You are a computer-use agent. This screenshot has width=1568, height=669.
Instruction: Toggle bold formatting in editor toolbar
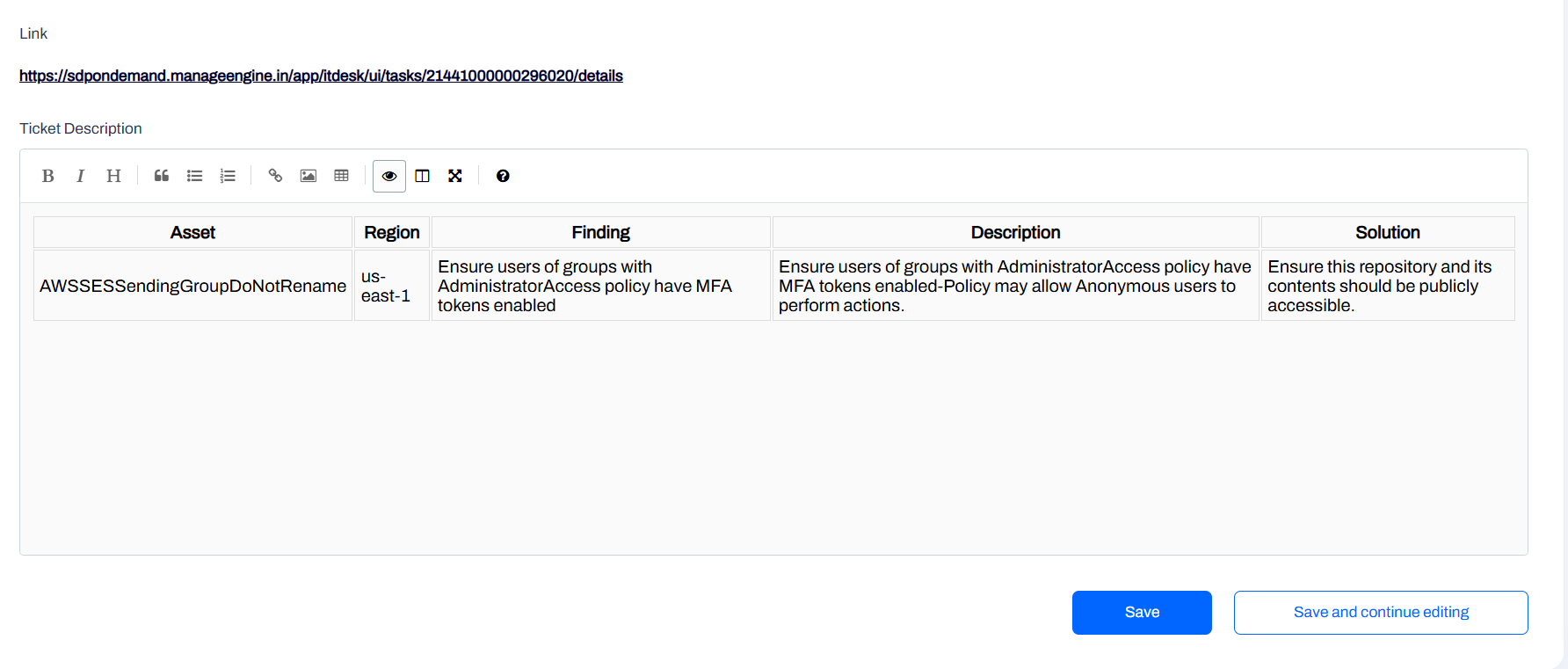(48, 176)
